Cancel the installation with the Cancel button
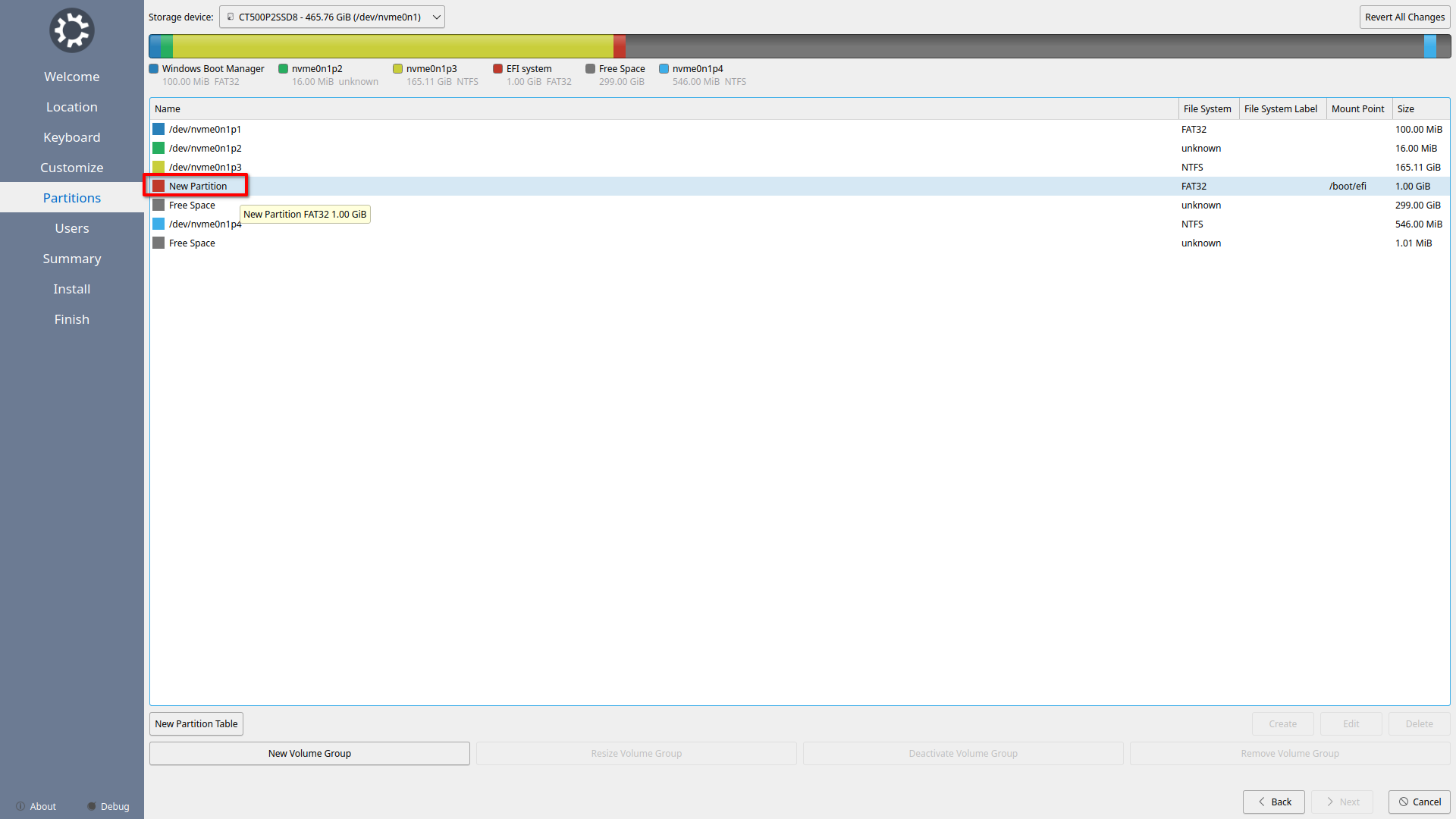This screenshot has width=1456, height=819. [x=1419, y=802]
